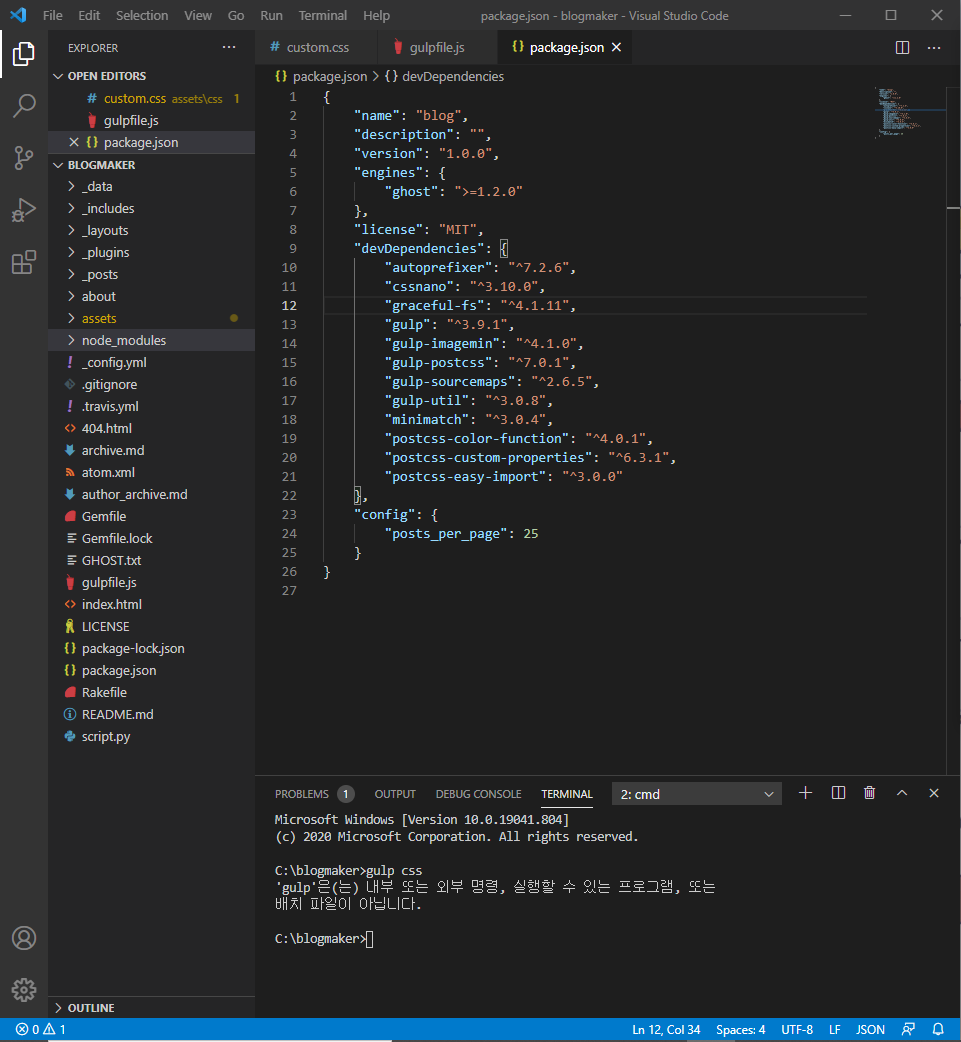This screenshot has height=1042, width=961.
Task: Open the Manage gear icon
Action: 24,990
